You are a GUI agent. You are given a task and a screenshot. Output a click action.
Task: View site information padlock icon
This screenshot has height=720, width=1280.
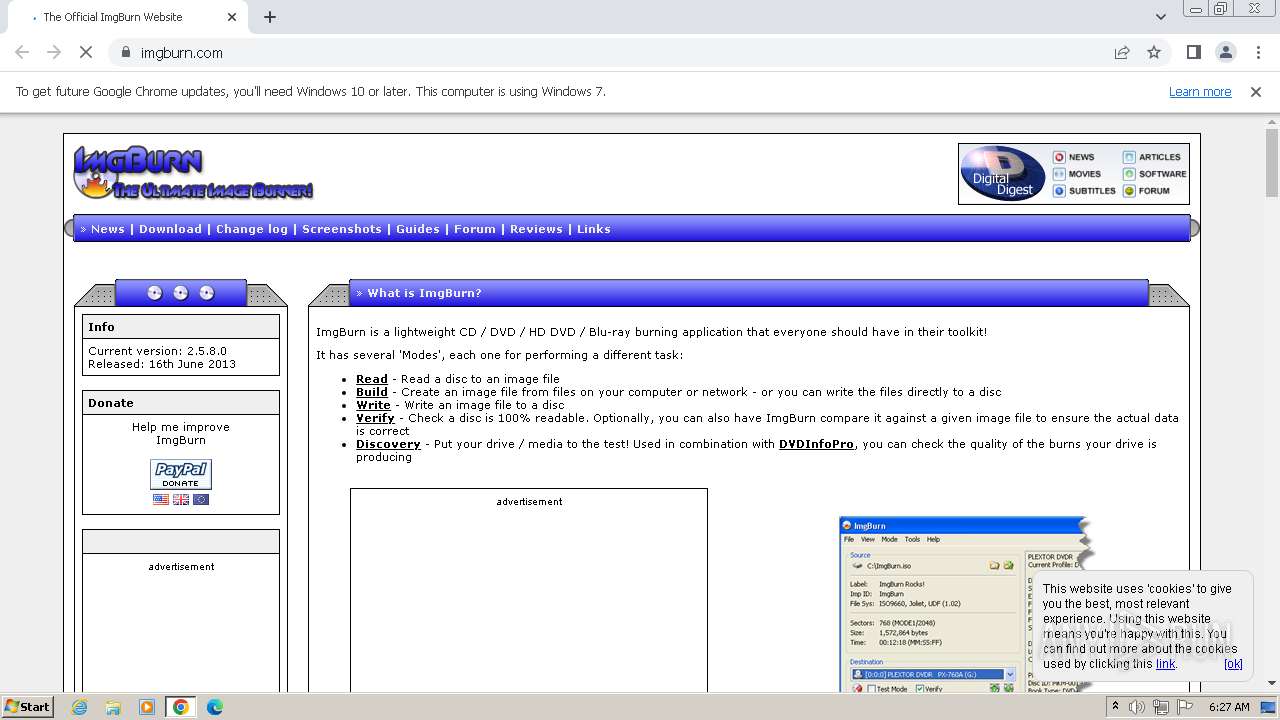pyautogui.click(x=125, y=52)
